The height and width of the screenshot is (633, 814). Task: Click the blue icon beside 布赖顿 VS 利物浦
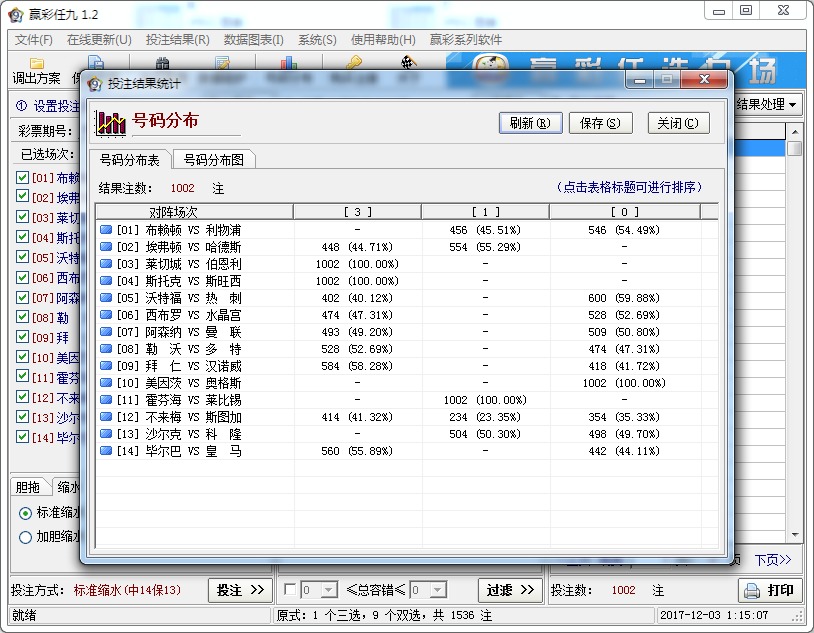(x=108, y=231)
